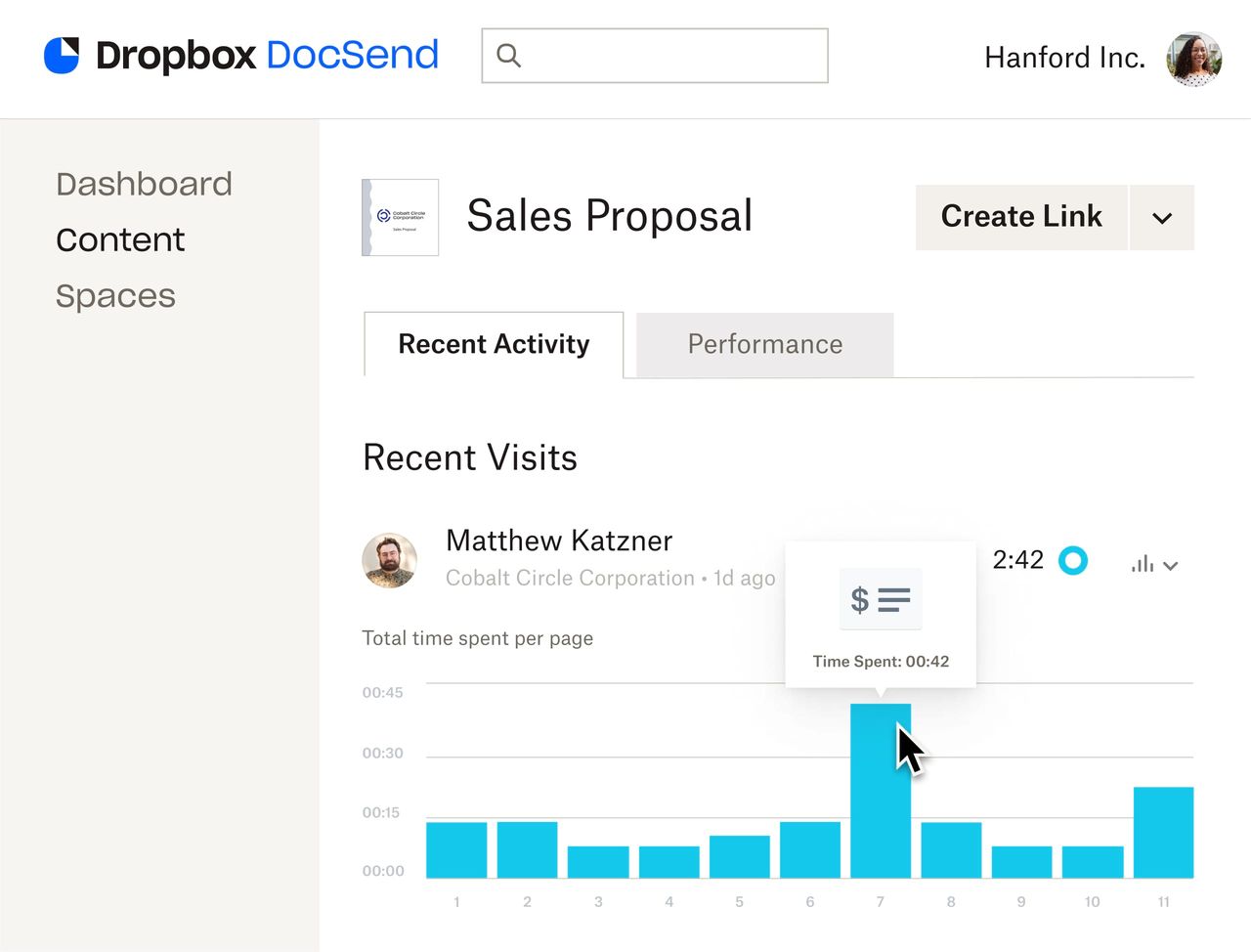
Task: Click the Create Link button
Action: point(1020,217)
